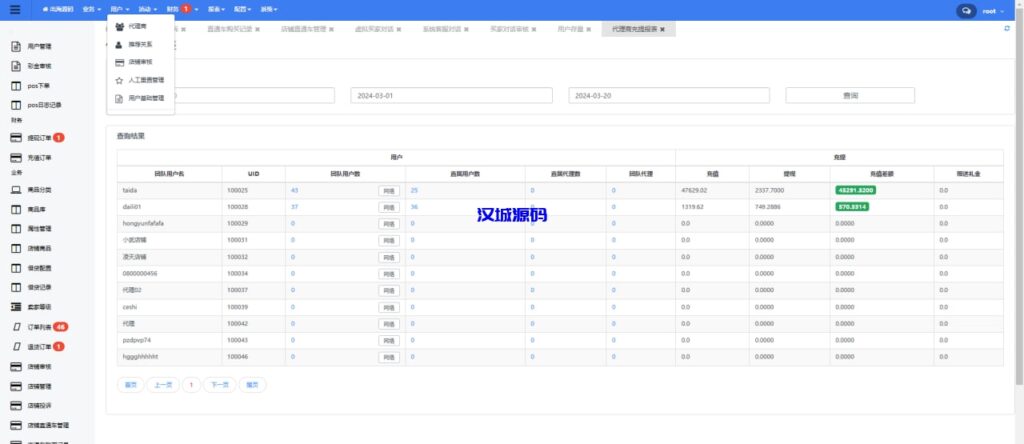Expand the 业务 top menu dropdown

tap(91, 10)
